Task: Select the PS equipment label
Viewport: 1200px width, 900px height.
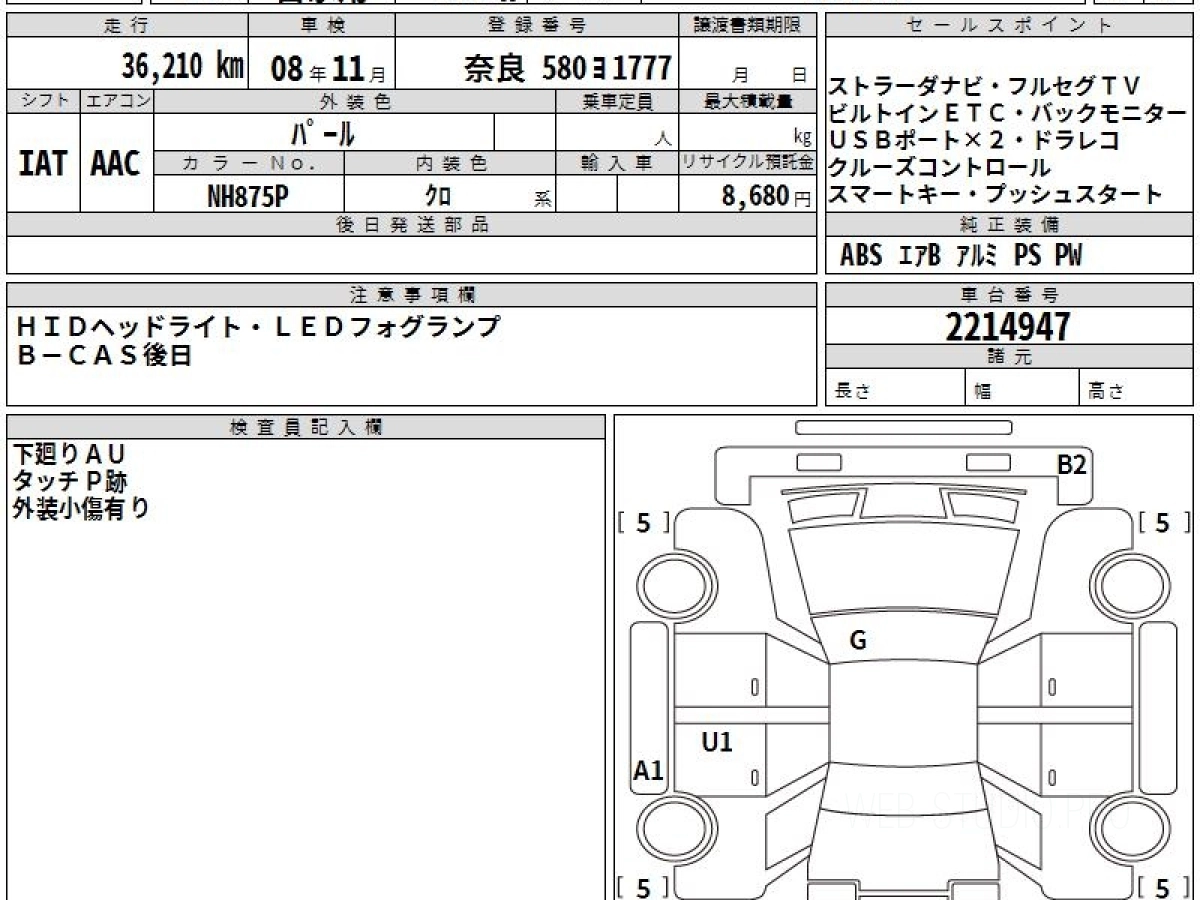Action: (1027, 256)
